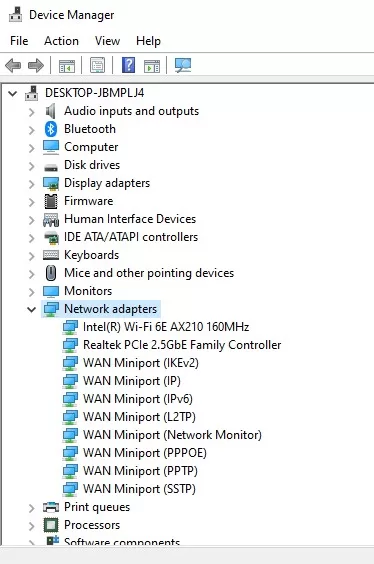Open the View menu
The image size is (374, 564).
pos(107,41)
